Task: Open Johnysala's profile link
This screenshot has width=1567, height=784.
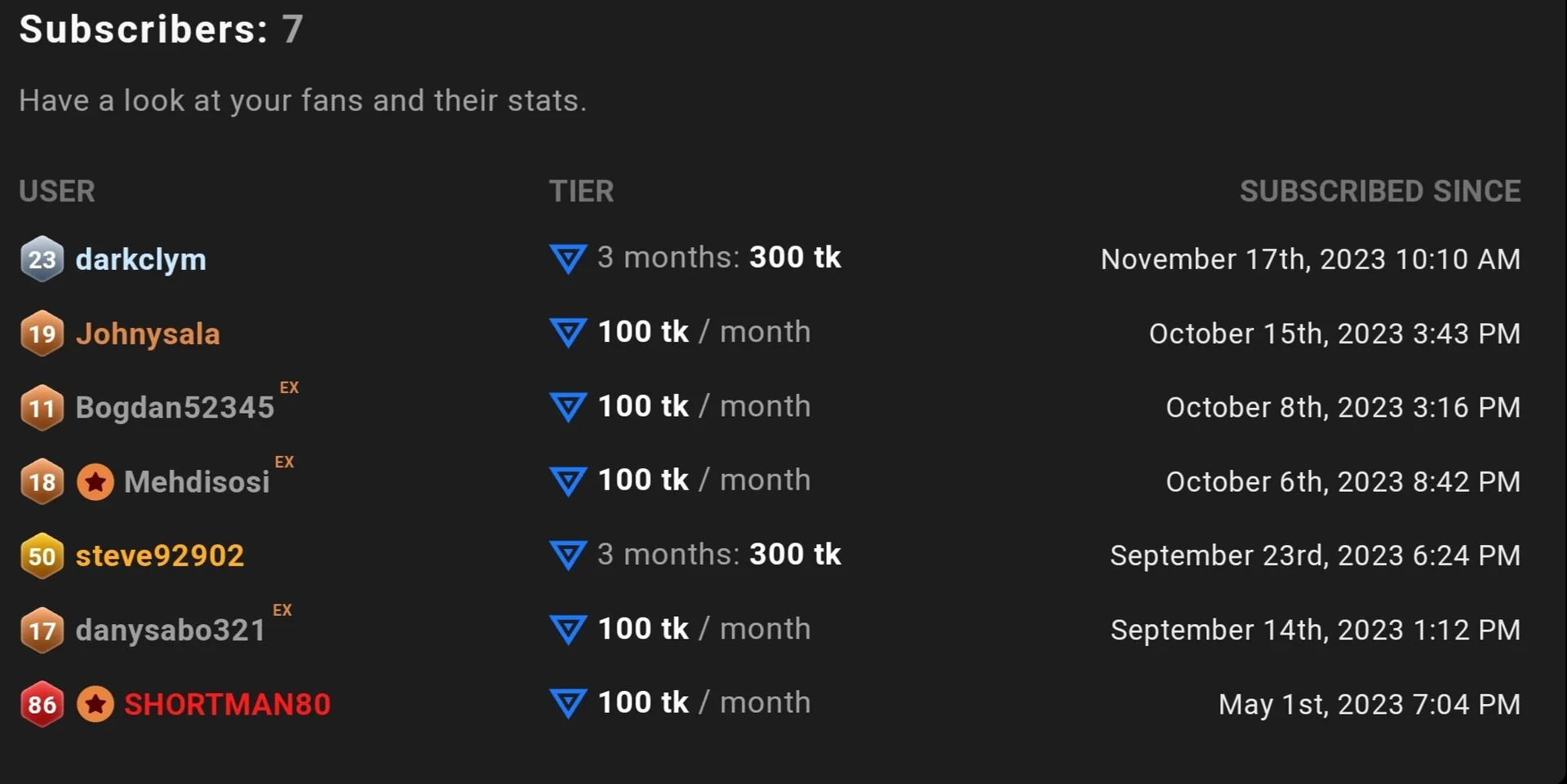Action: tap(148, 334)
